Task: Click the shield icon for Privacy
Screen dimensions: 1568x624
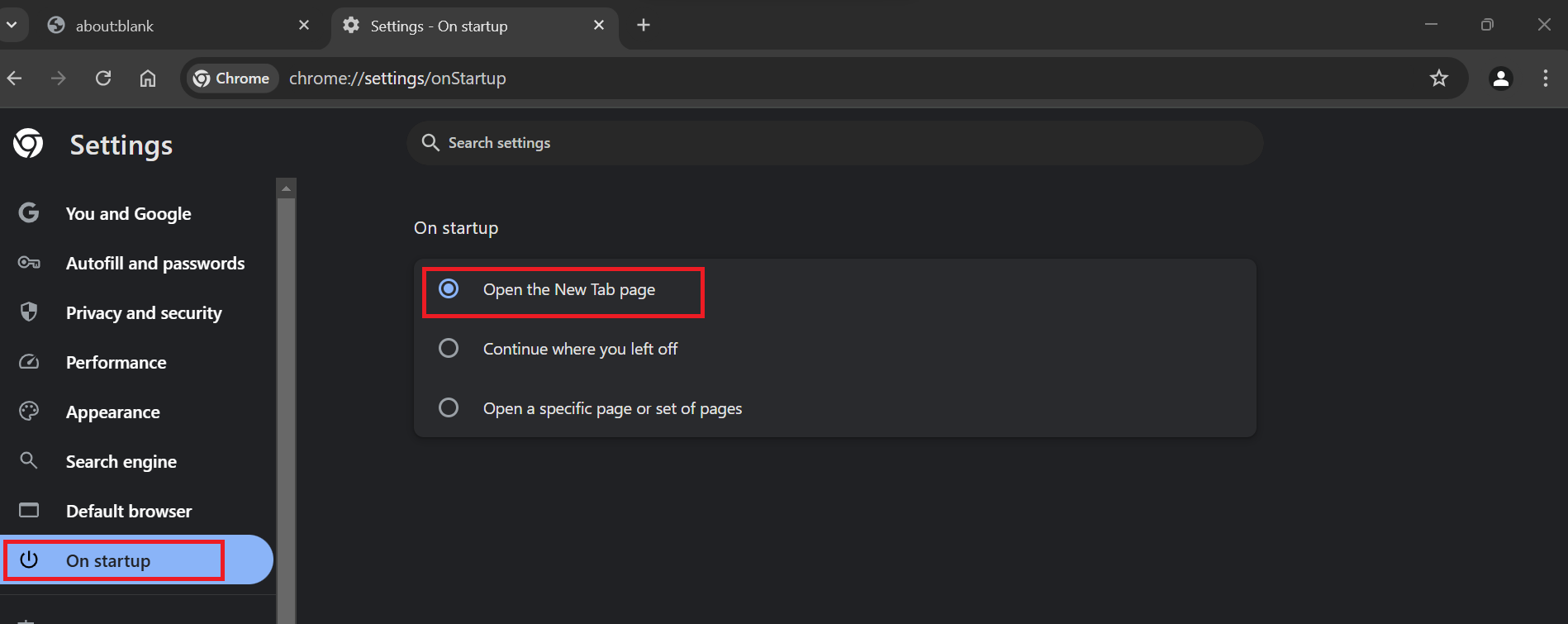Action: [29, 312]
